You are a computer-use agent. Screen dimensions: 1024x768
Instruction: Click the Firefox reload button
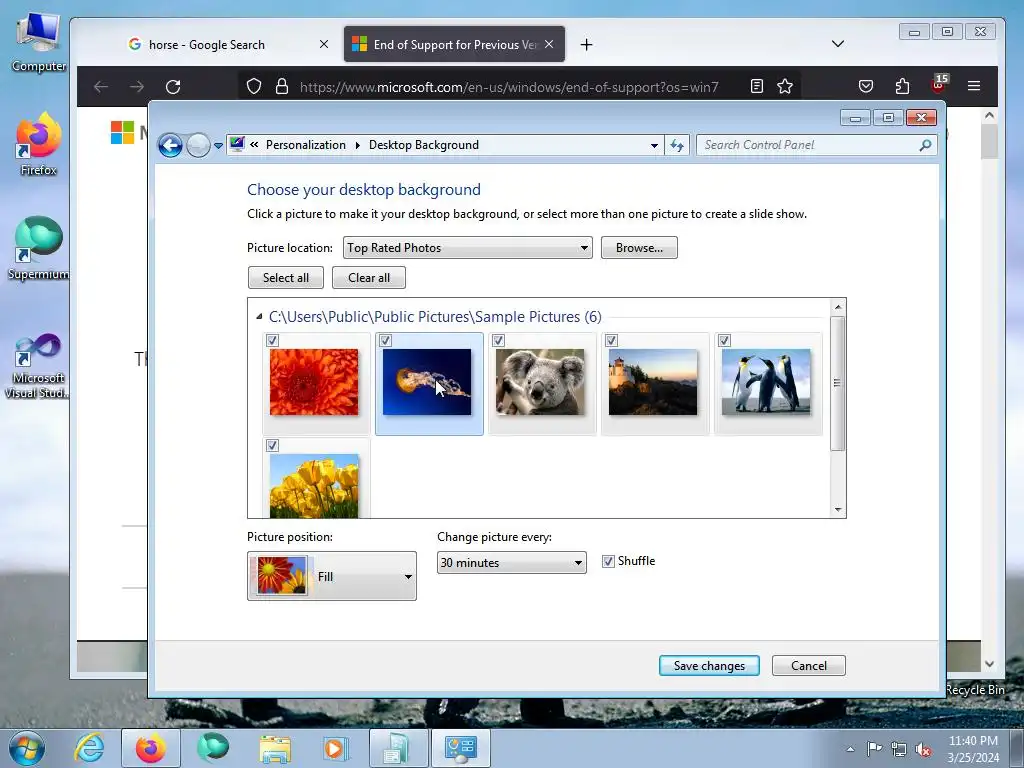[x=173, y=87]
